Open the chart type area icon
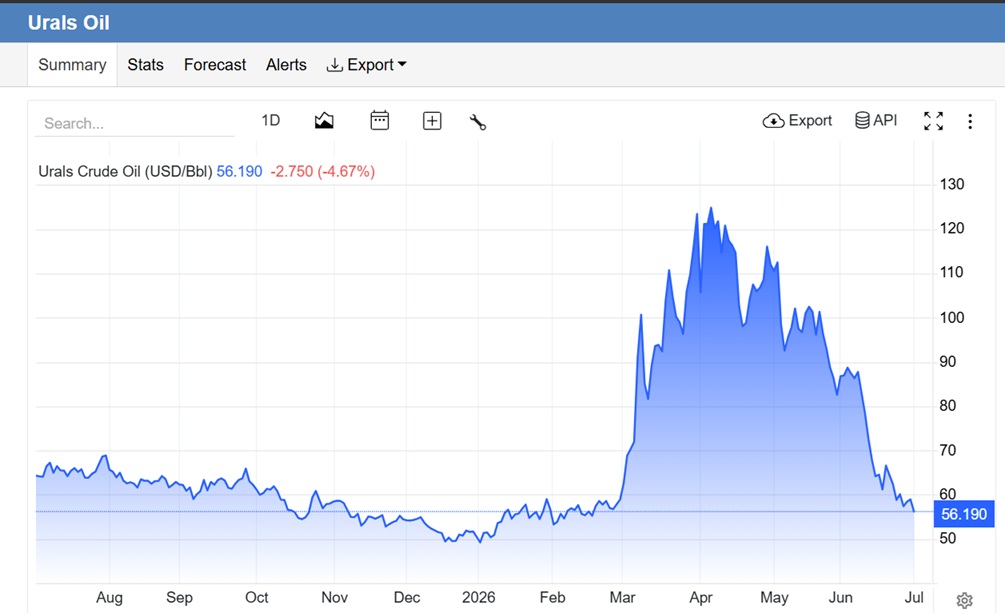This screenshot has width=1005, height=613. (x=324, y=121)
